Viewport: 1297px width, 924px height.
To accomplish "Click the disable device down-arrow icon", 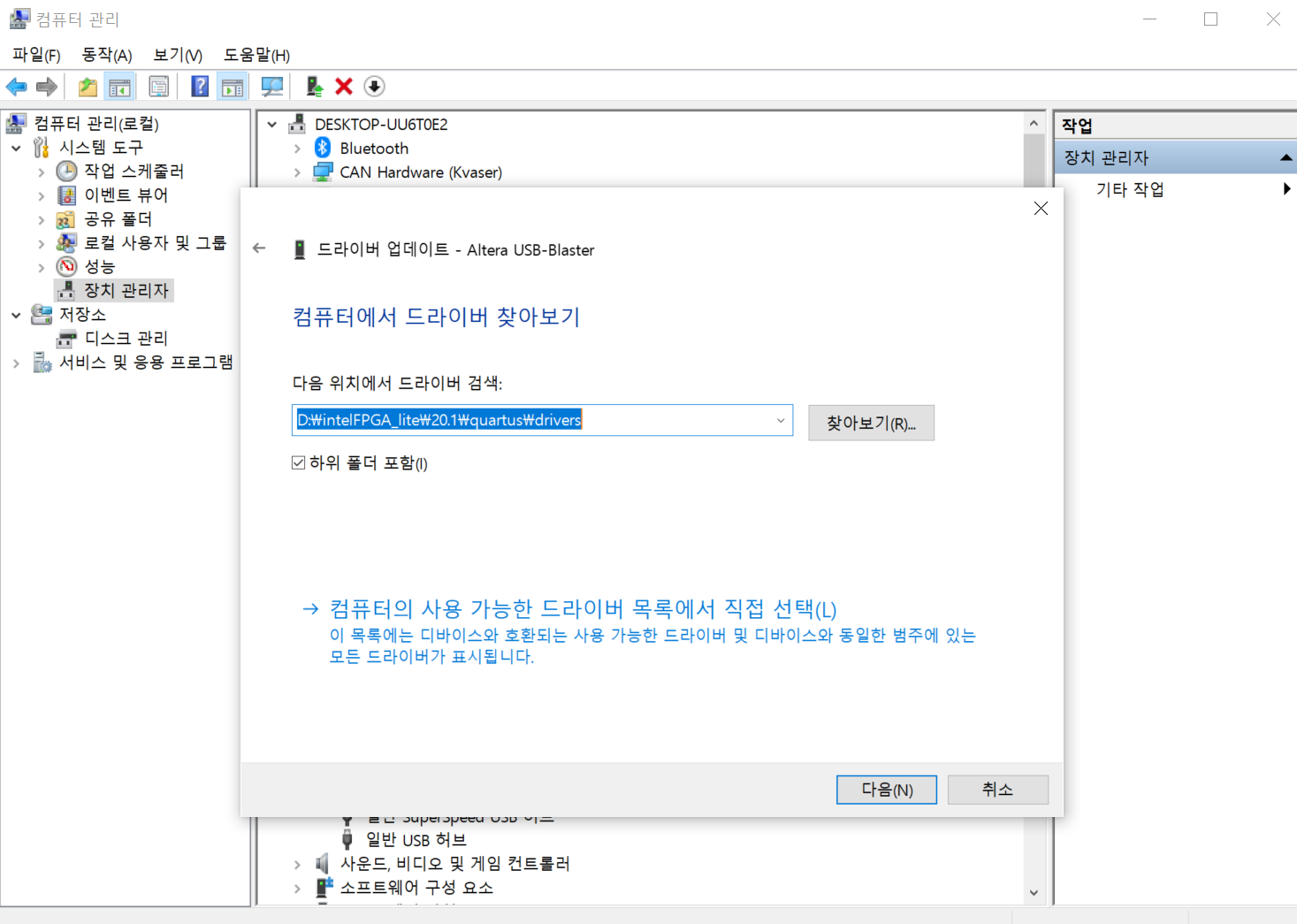I will [x=374, y=86].
